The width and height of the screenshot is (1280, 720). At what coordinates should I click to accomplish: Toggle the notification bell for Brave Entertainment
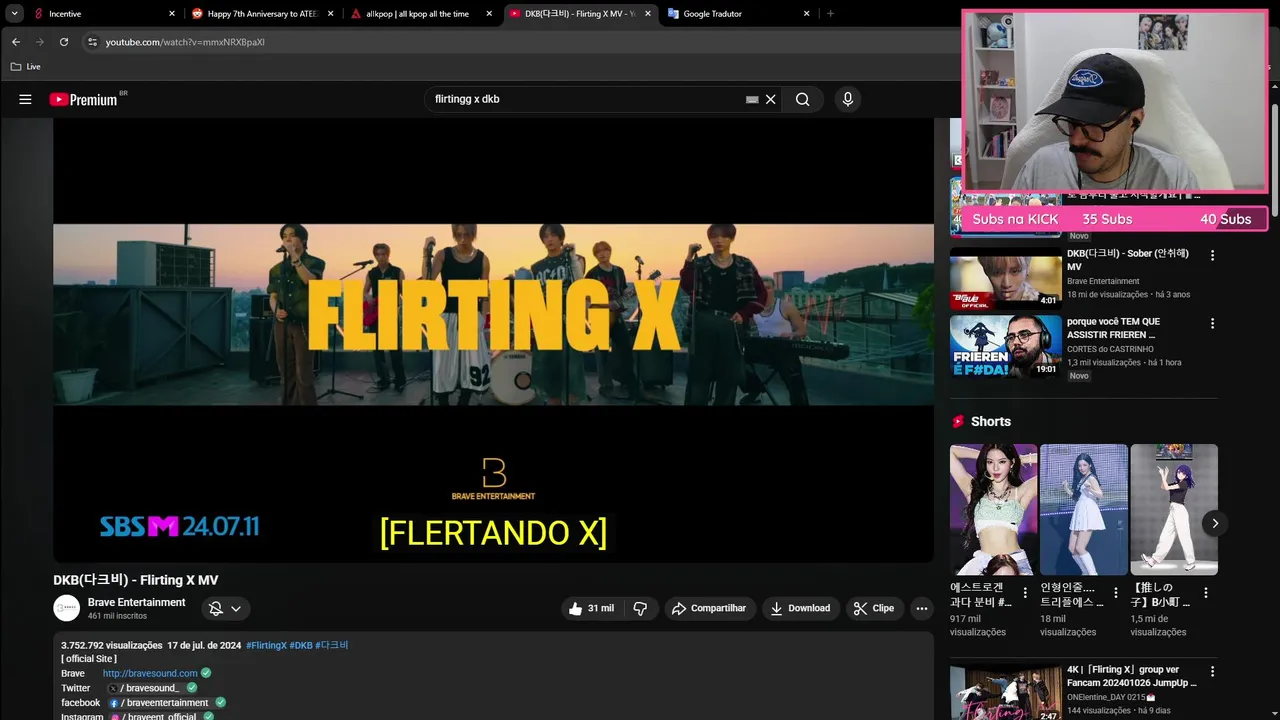[x=215, y=608]
